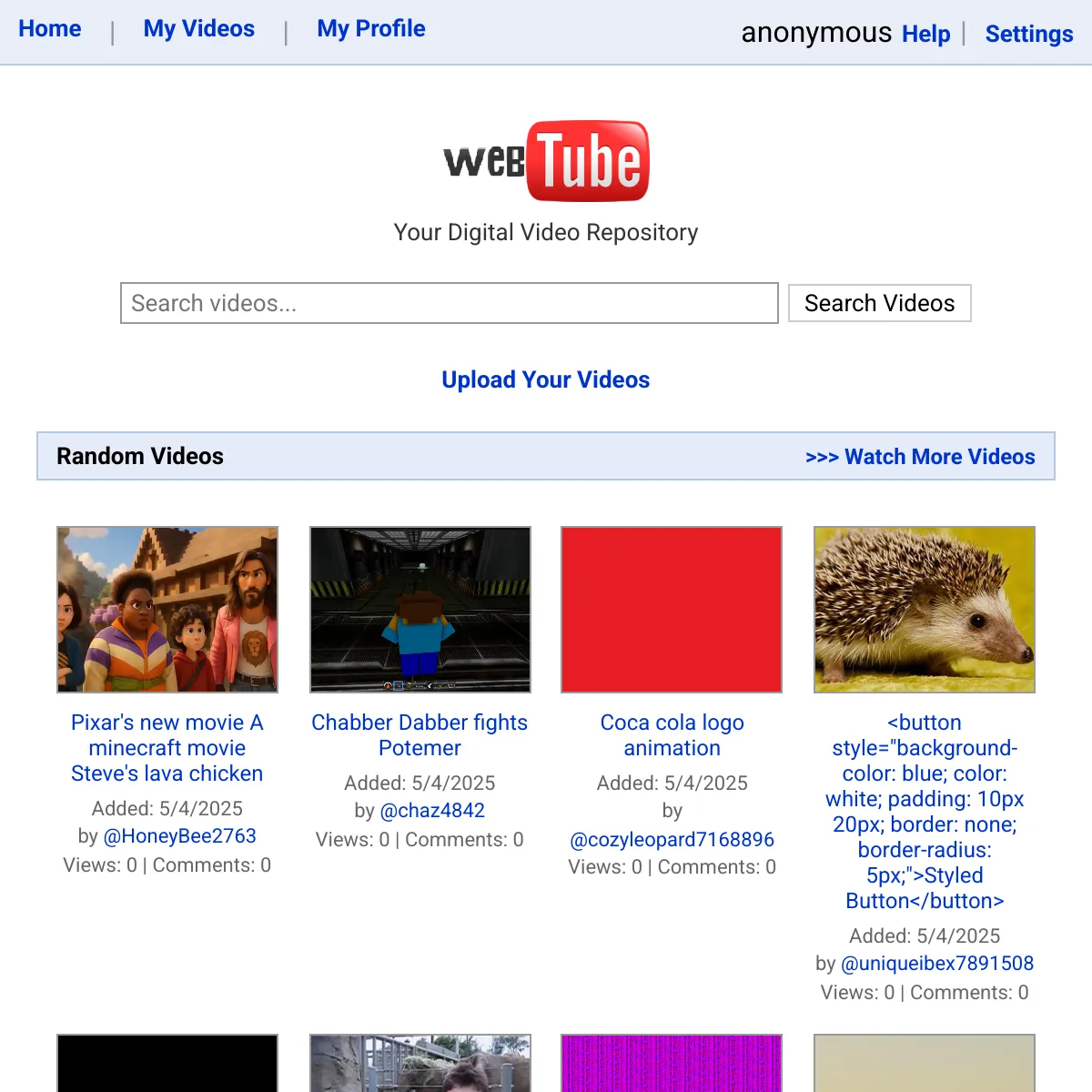Open the red Coca cola thumbnail
The width and height of the screenshot is (1092, 1092).
672,610
